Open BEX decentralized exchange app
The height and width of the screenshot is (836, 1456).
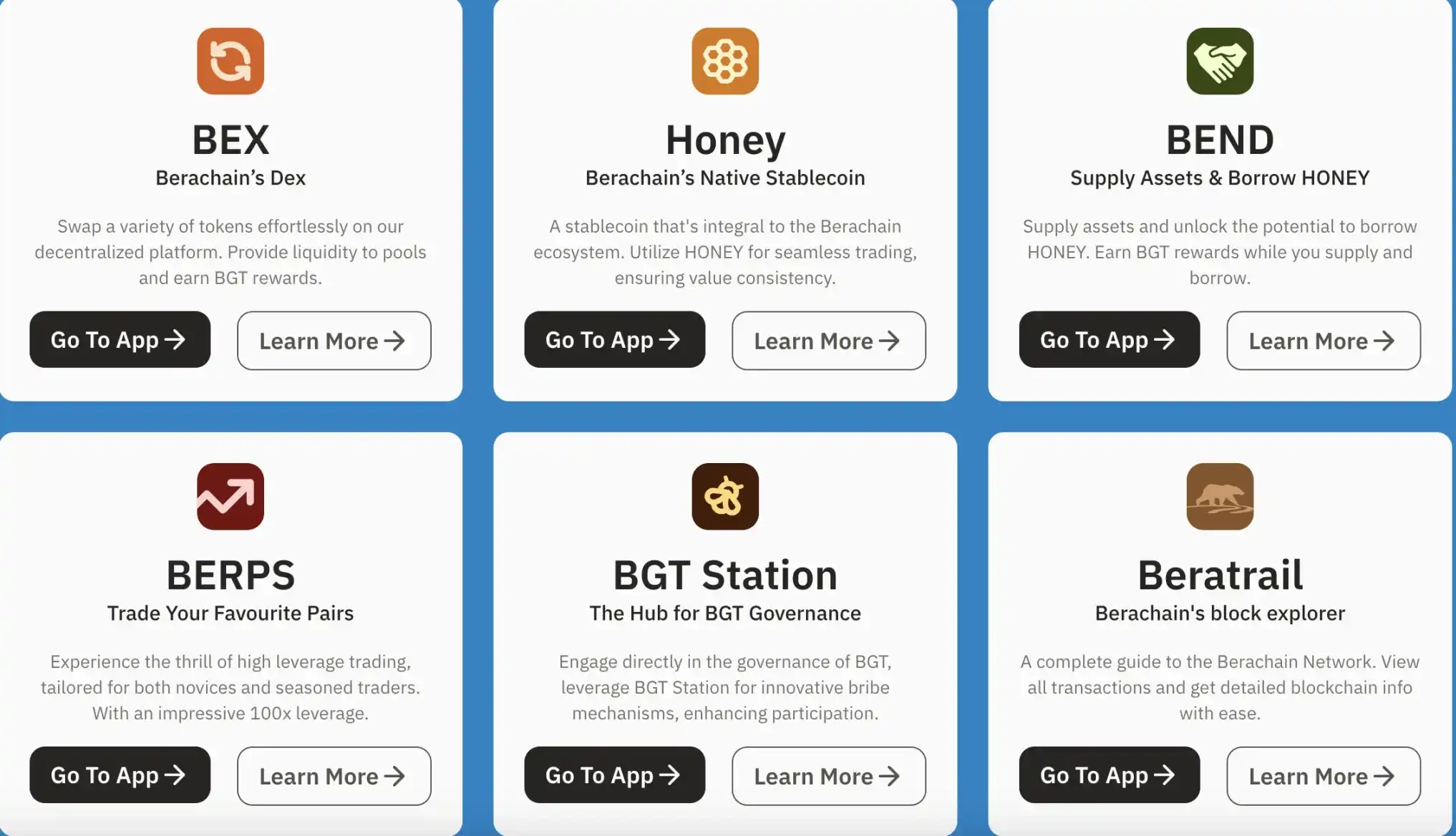tap(119, 339)
